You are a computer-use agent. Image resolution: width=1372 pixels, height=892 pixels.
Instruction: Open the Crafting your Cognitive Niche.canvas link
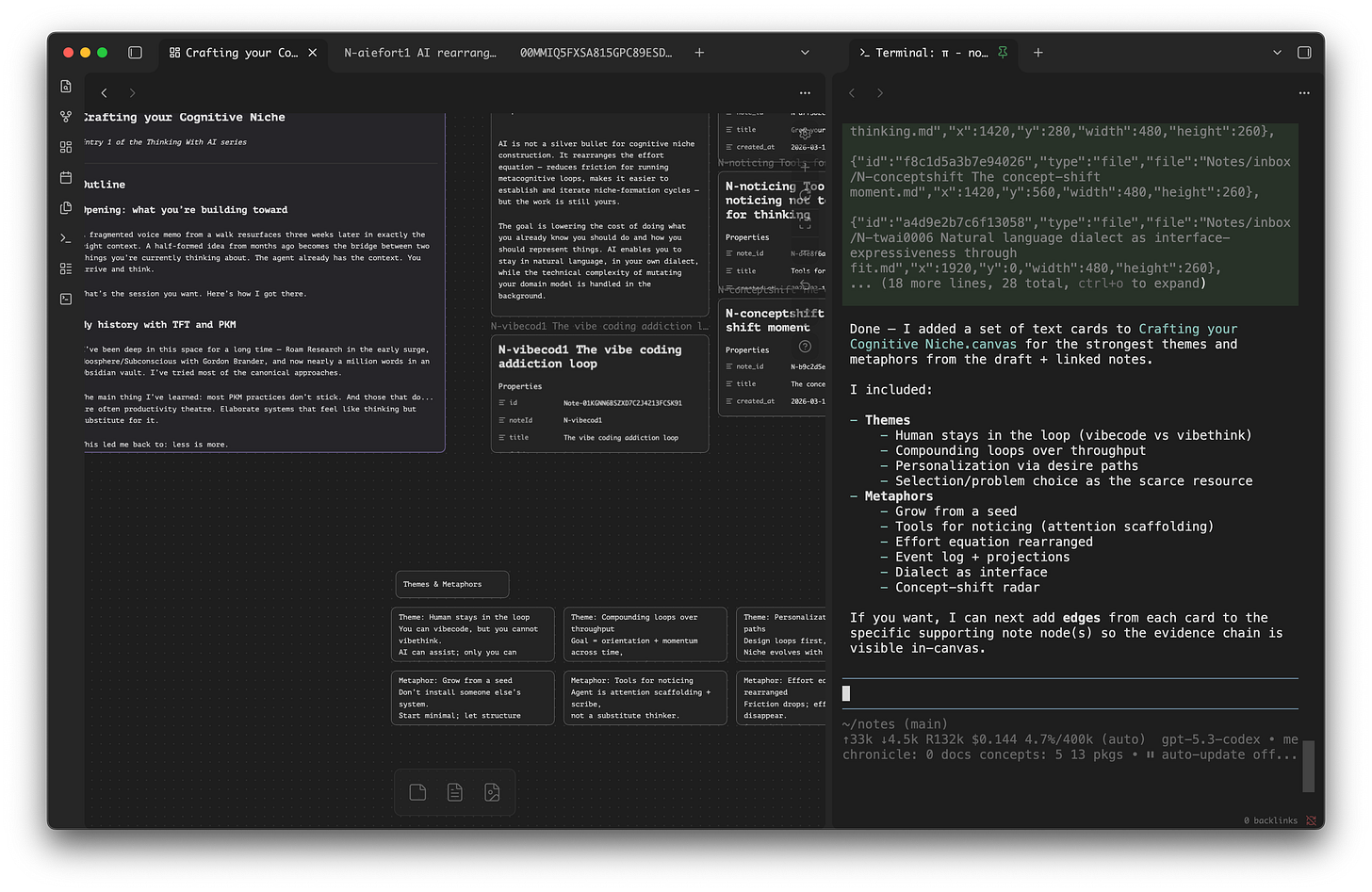point(1043,336)
